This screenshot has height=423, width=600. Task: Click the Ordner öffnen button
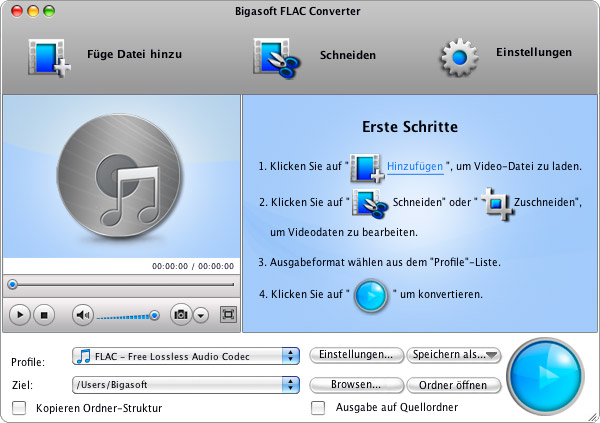tap(453, 385)
